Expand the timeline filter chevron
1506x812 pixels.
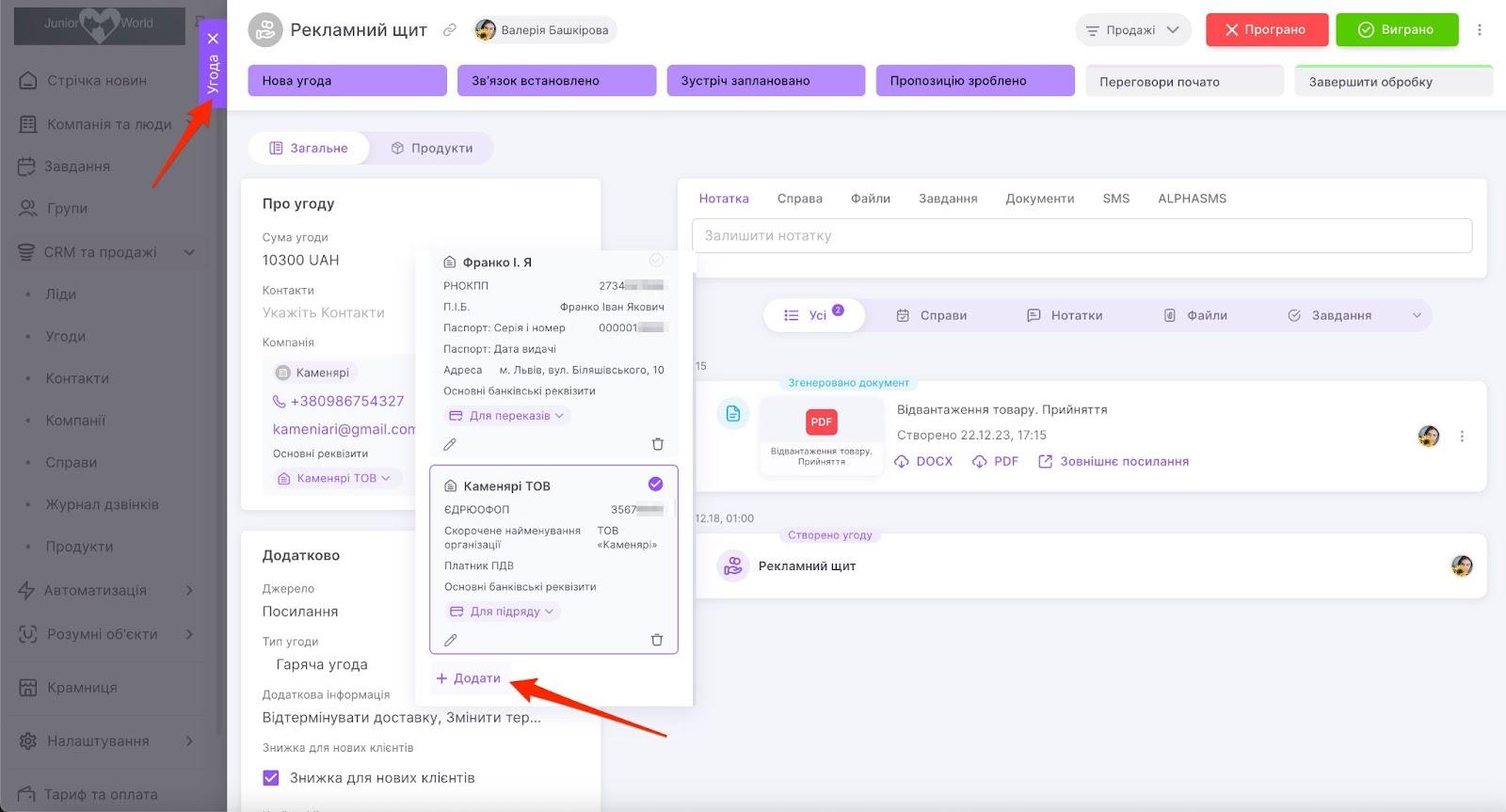tap(1417, 315)
